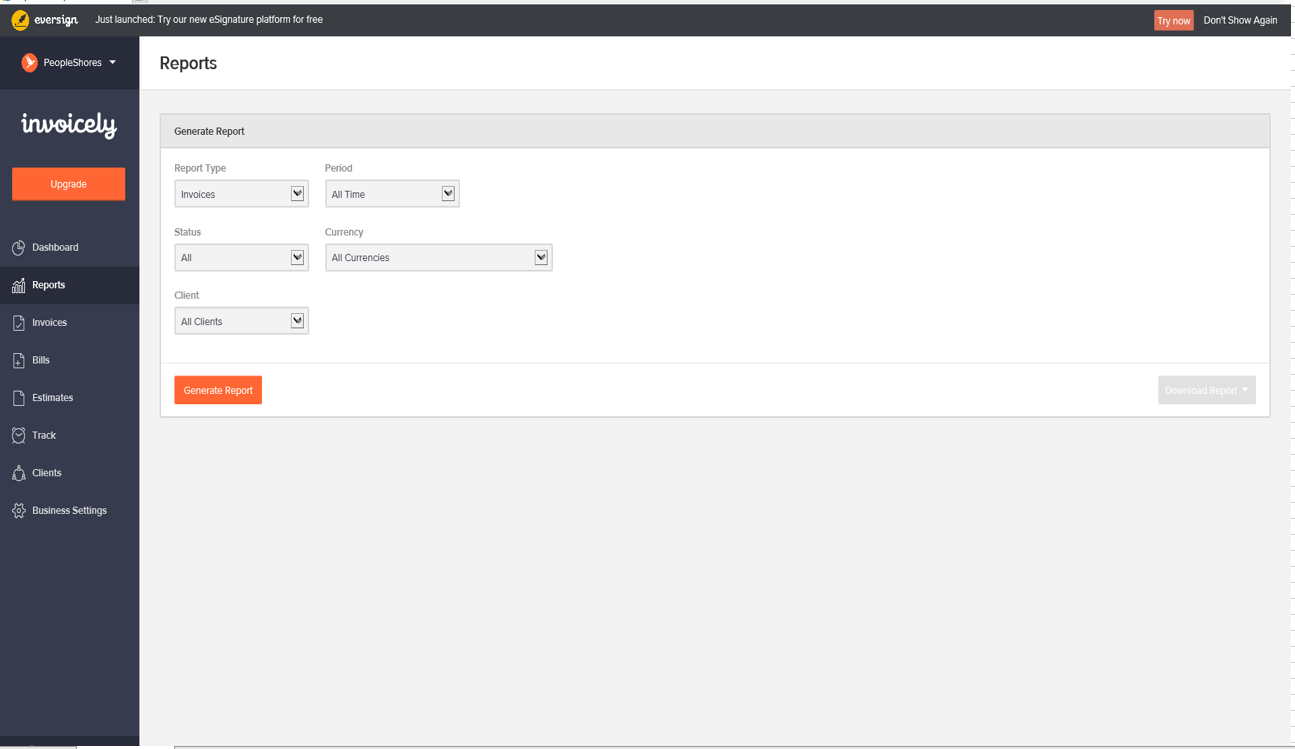Open the Client dropdown
This screenshot has width=1295, height=749.
pyautogui.click(x=241, y=321)
